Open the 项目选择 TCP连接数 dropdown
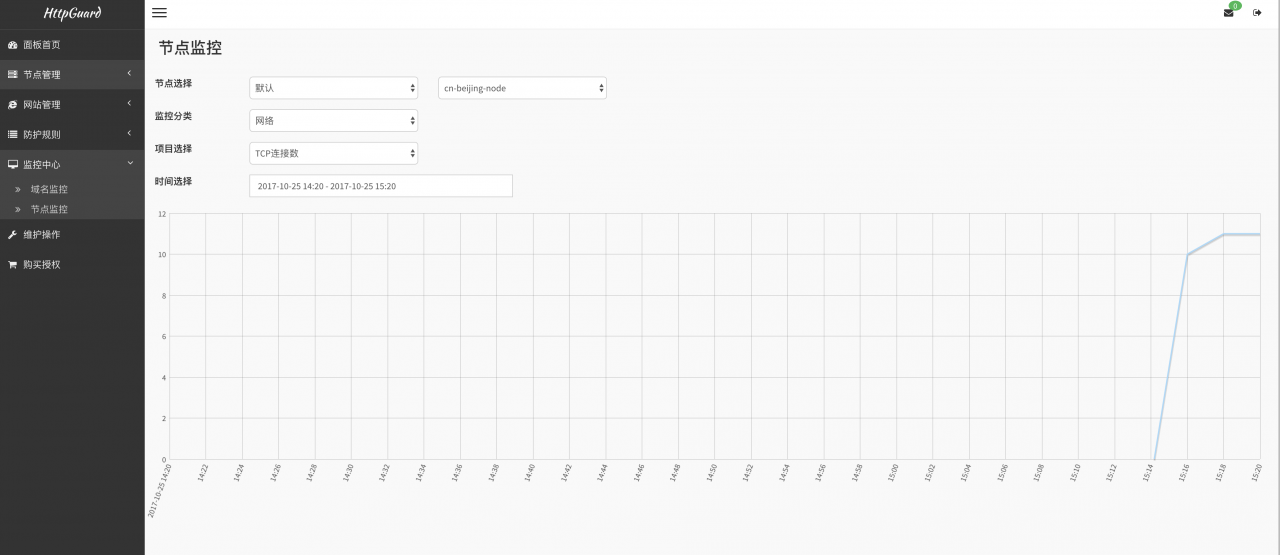The height and width of the screenshot is (555, 1280). tap(333, 153)
